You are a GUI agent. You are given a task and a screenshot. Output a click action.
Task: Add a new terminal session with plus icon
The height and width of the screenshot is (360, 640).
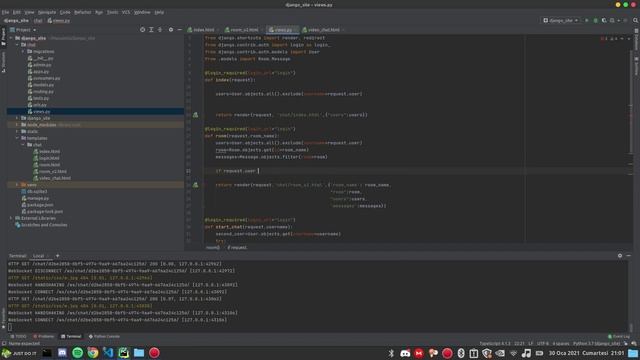click(x=58, y=256)
